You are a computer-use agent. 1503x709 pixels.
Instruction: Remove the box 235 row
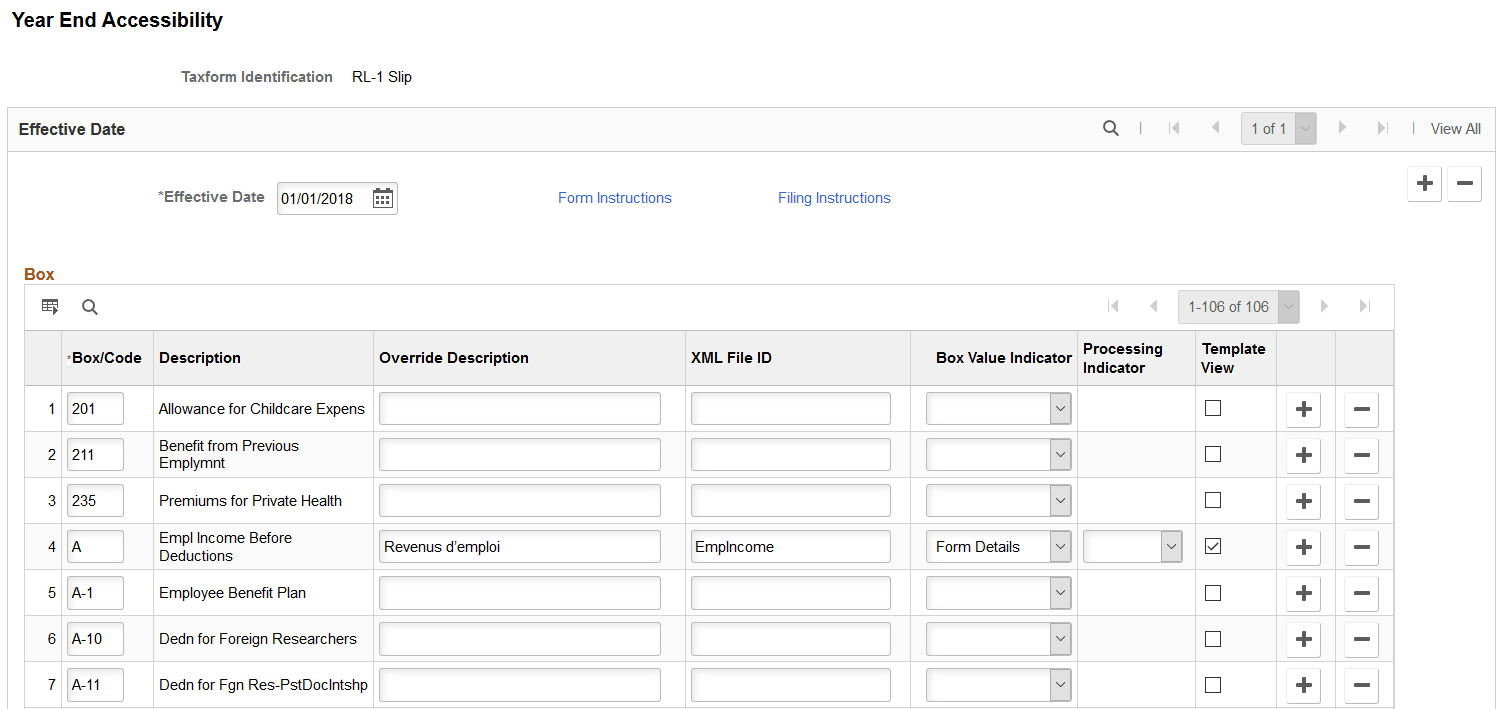click(x=1361, y=501)
